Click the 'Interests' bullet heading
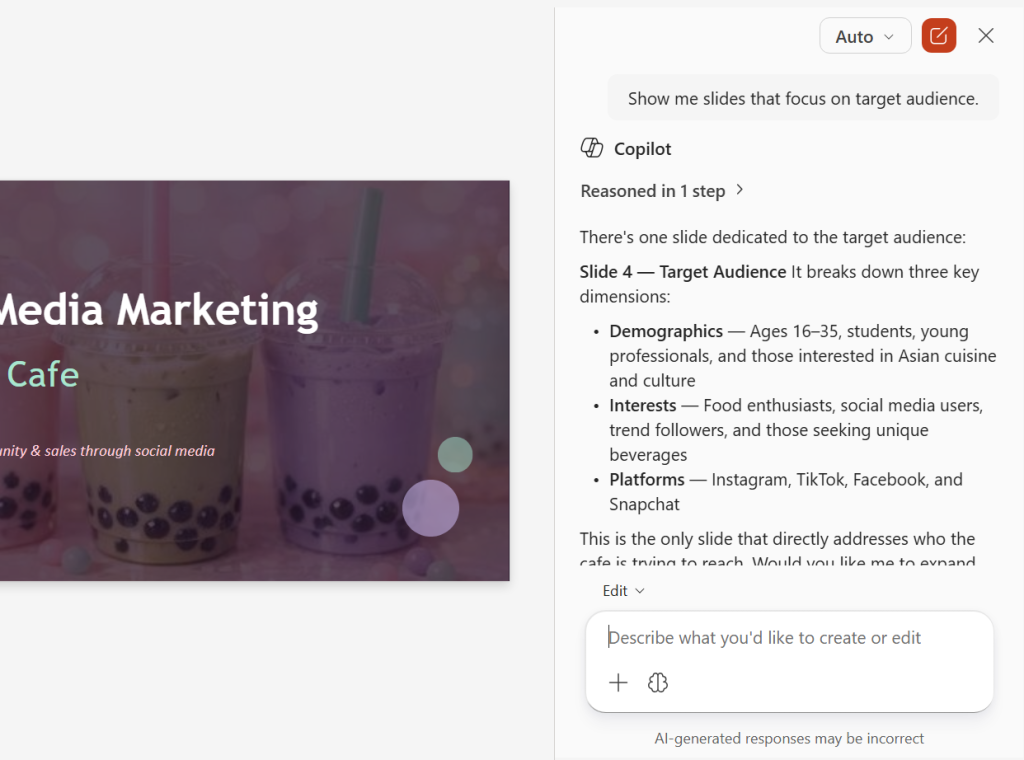 click(643, 405)
